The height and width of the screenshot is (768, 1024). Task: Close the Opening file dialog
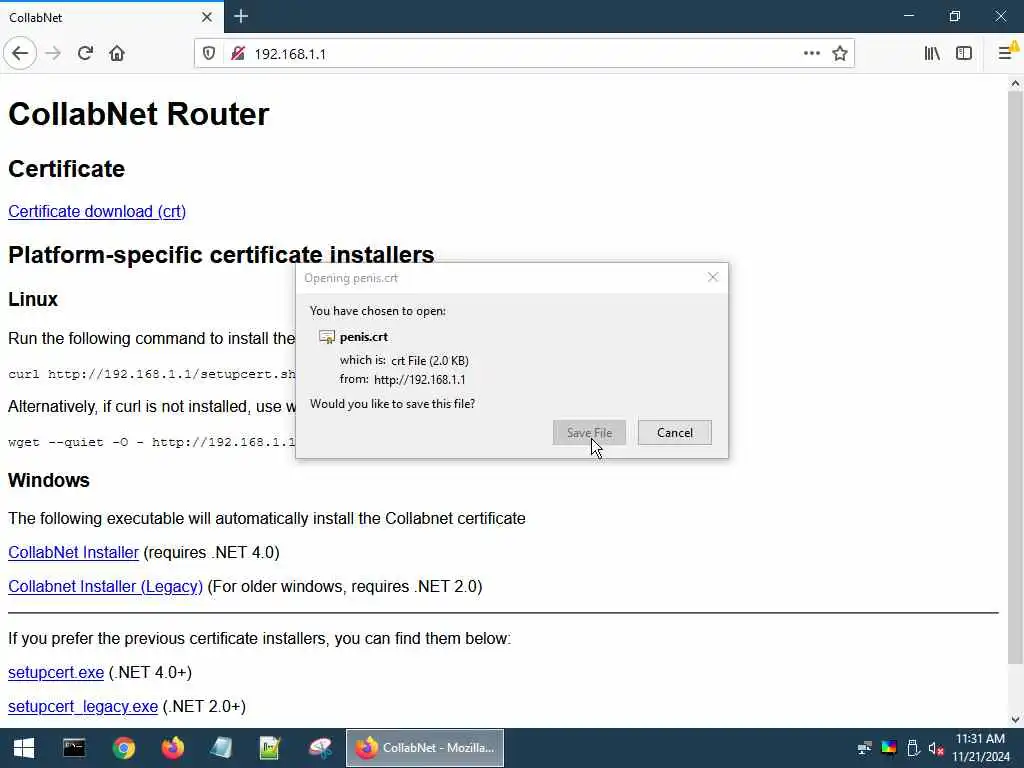pos(712,278)
